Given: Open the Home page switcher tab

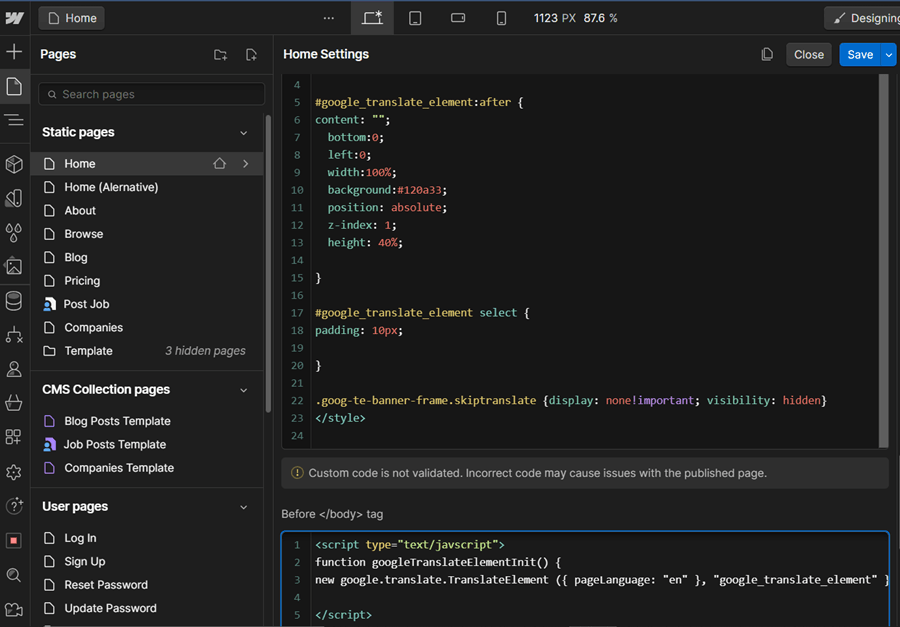Looking at the screenshot, I should (x=72, y=18).
